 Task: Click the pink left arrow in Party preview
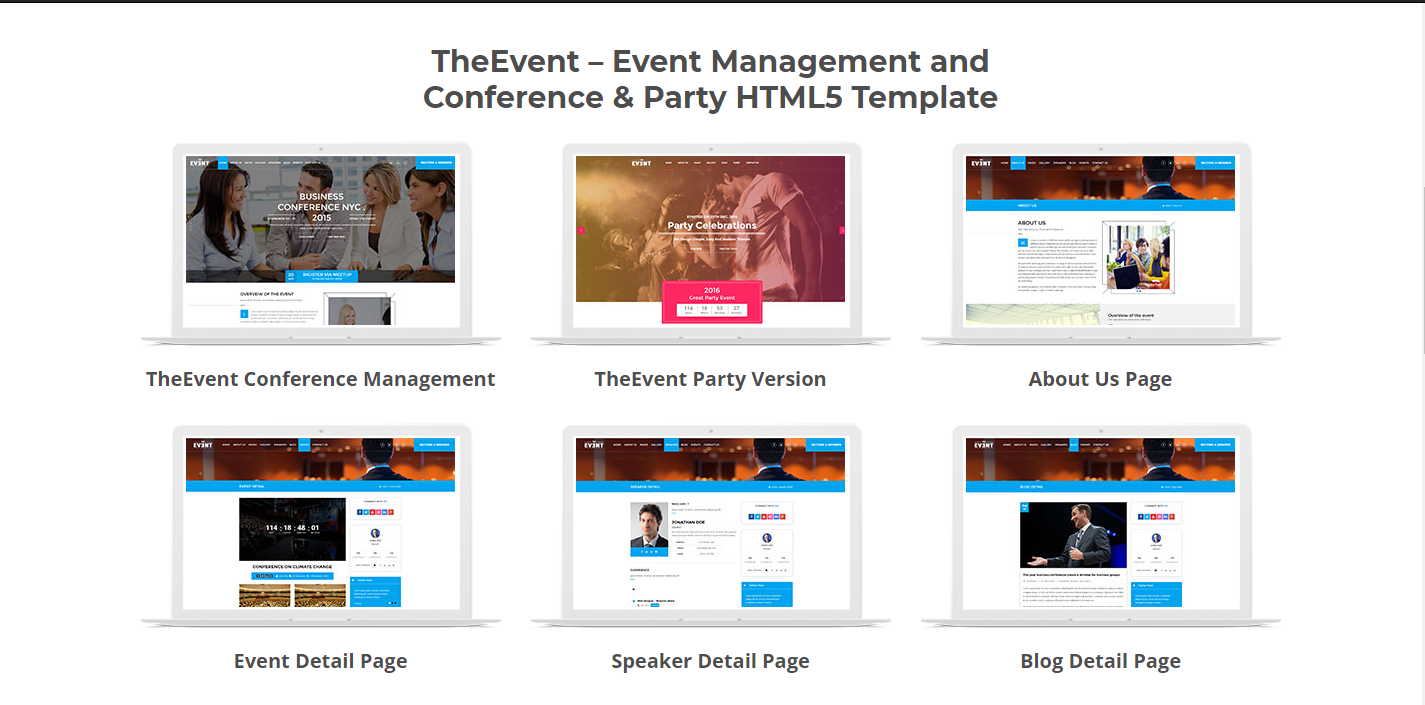coord(580,230)
